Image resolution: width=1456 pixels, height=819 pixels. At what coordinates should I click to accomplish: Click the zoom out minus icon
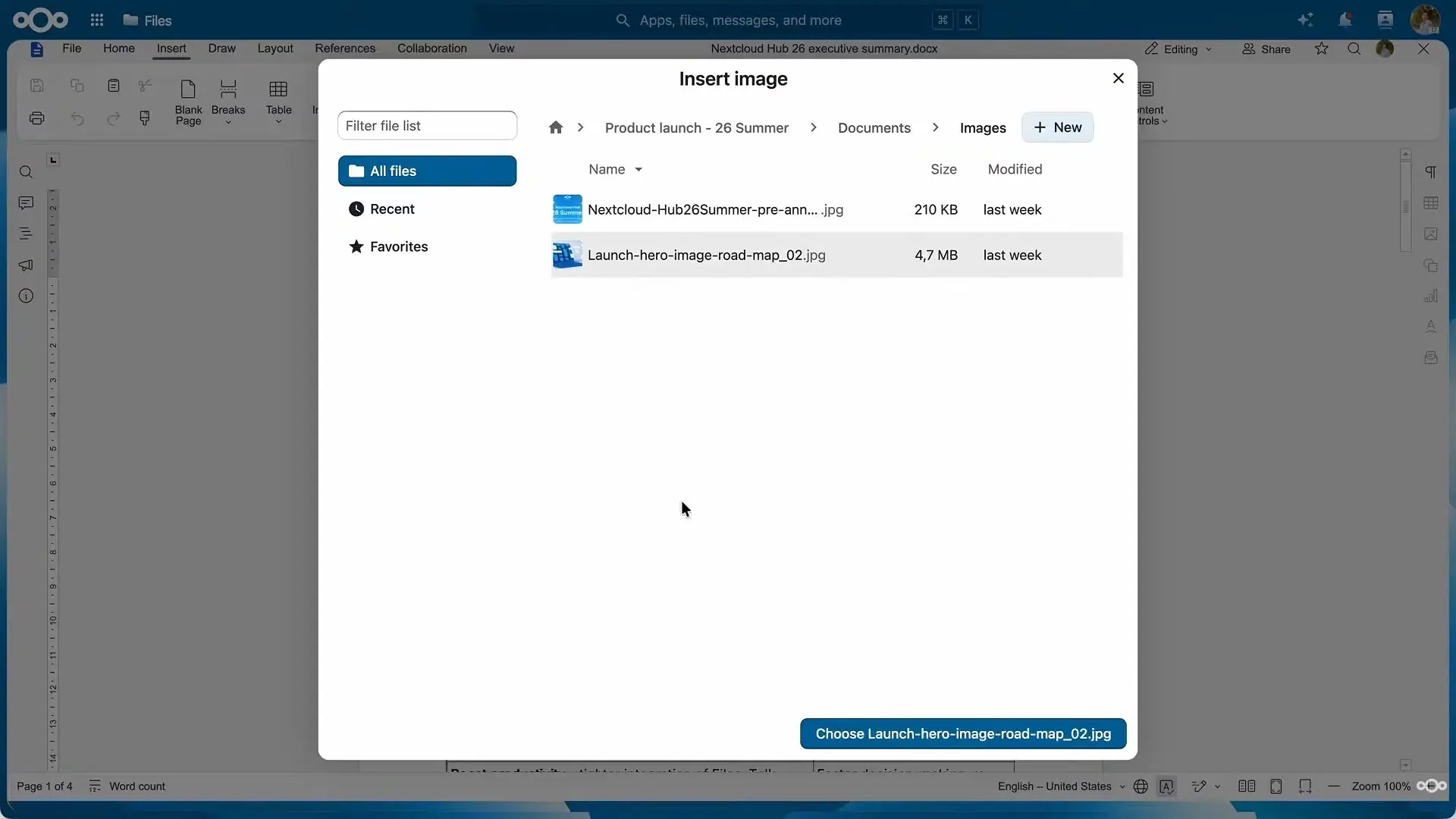[1334, 786]
